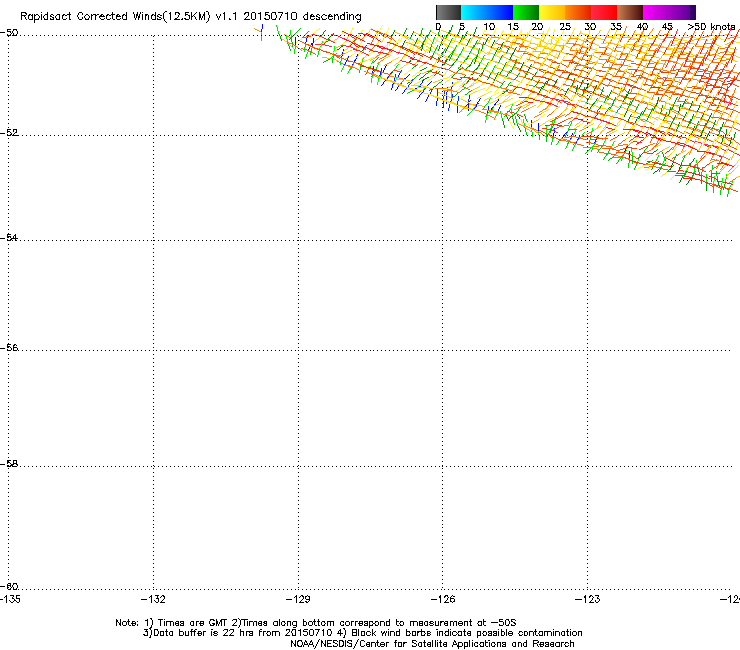Click the '20150710 descending' text in the title
The height and width of the screenshot is (650, 740).
[302, 17]
